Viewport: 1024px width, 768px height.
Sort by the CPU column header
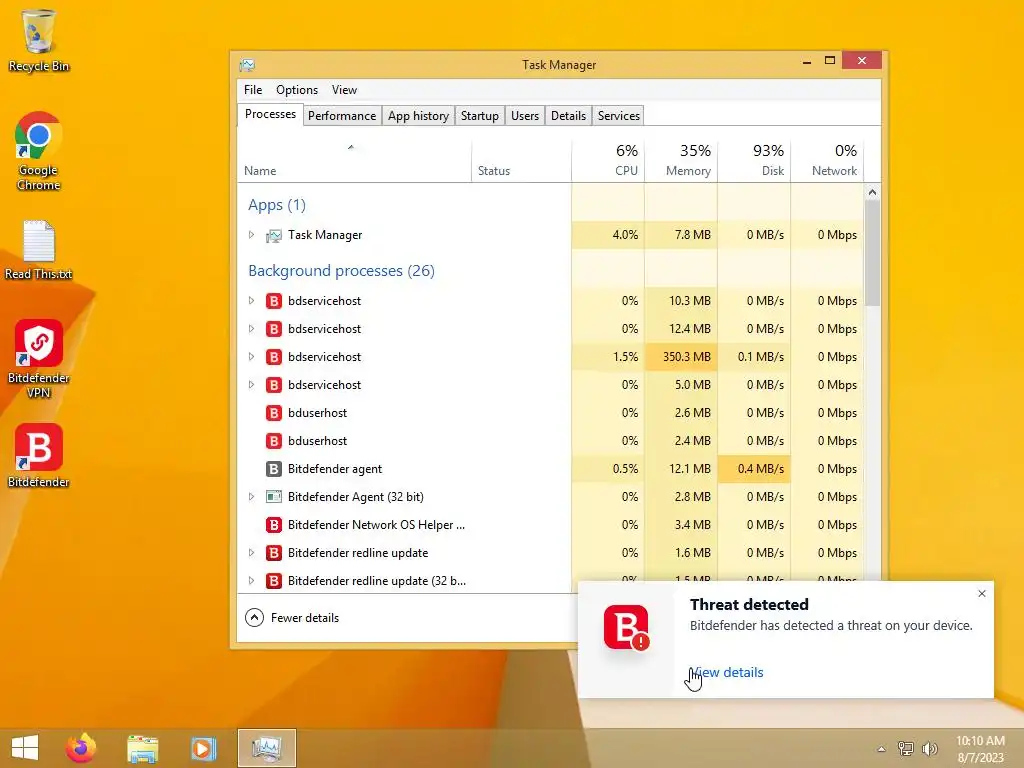tap(608, 161)
